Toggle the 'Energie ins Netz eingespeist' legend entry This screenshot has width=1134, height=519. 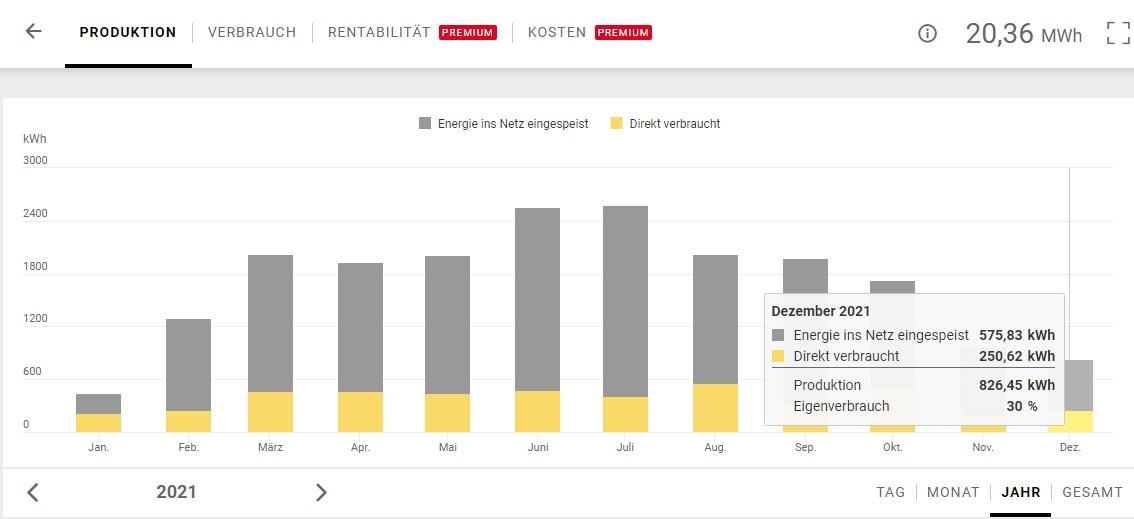[504, 124]
